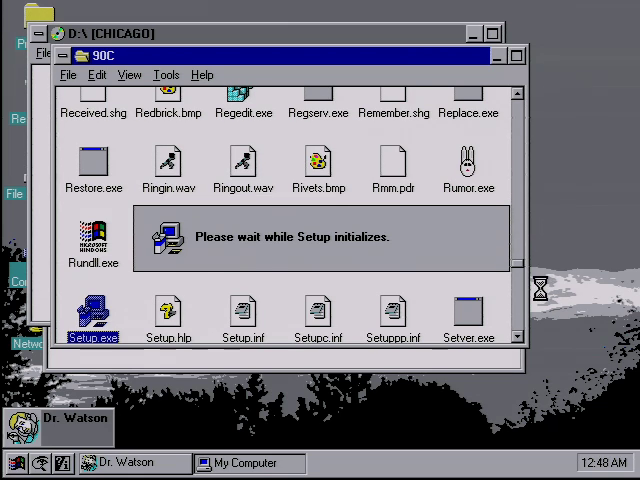Open File menu of D:\ [CHICAGO] window

tap(43, 53)
